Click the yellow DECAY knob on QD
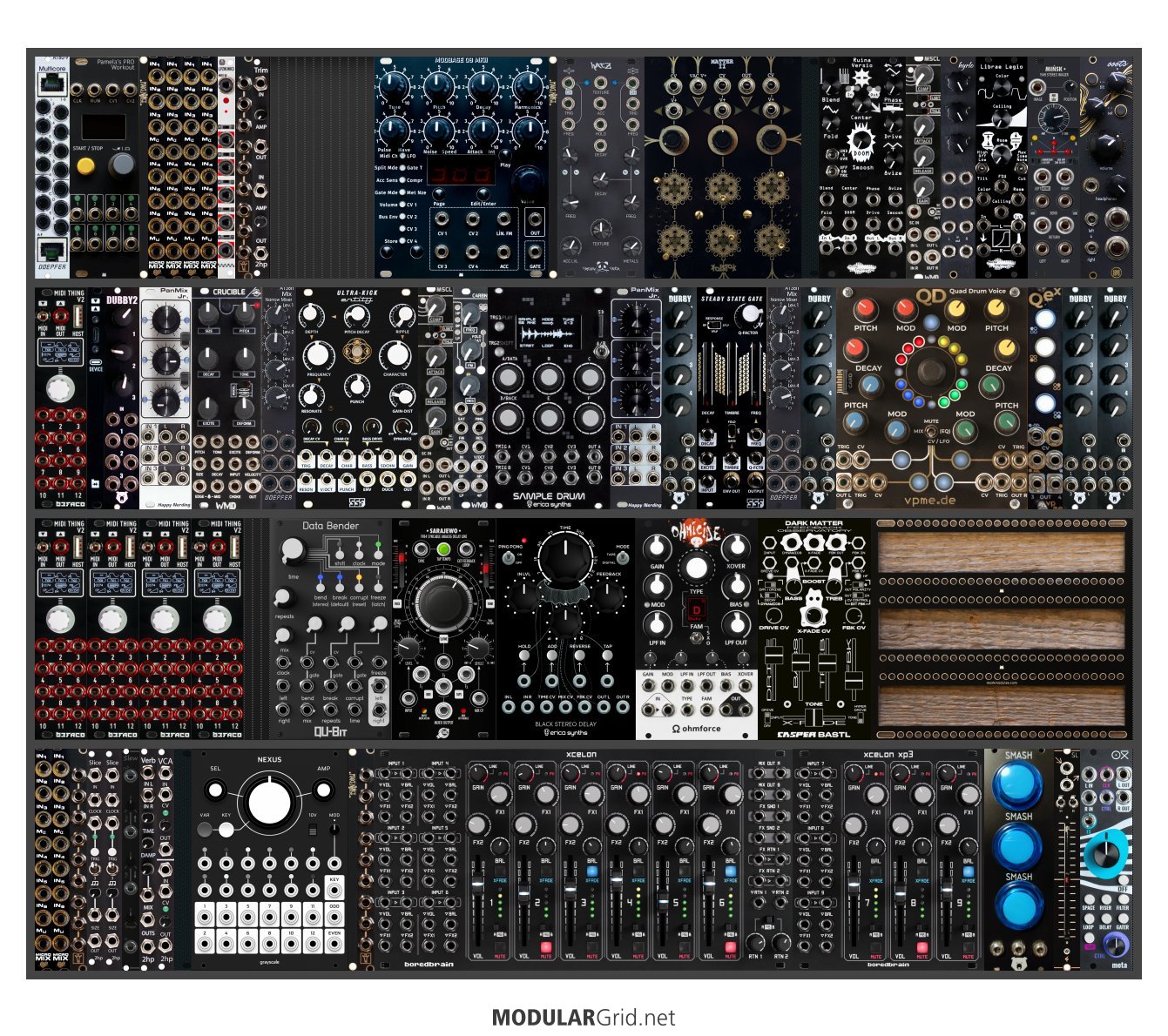This screenshot has width=1168, height=1036. pos(1007,348)
